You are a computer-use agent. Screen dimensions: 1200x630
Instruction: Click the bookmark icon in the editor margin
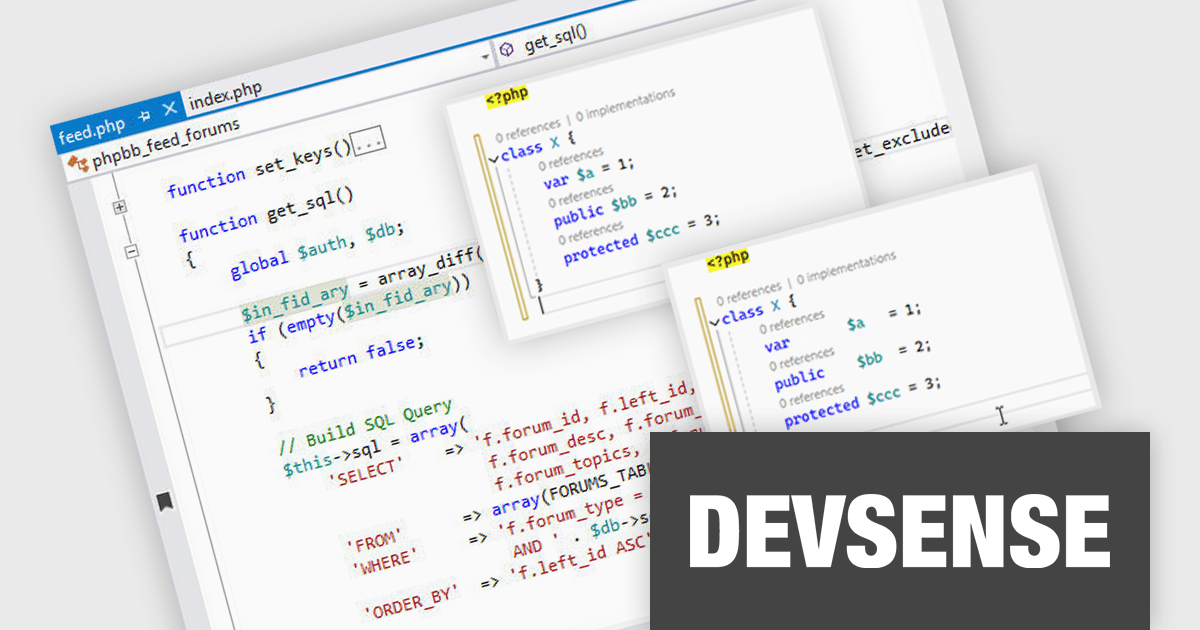coord(163,502)
